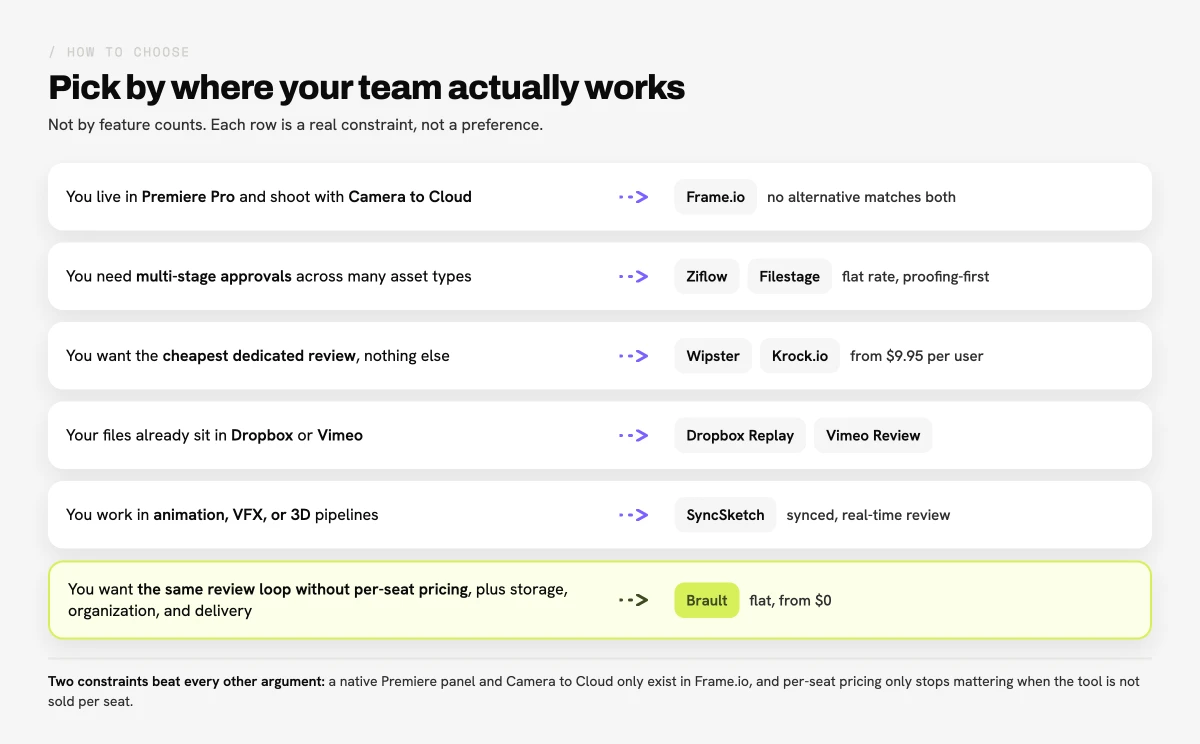Click 'You work in animation, VFX, or 3D pipelines'
Viewport: 1200px width, 744px height.
click(222, 515)
